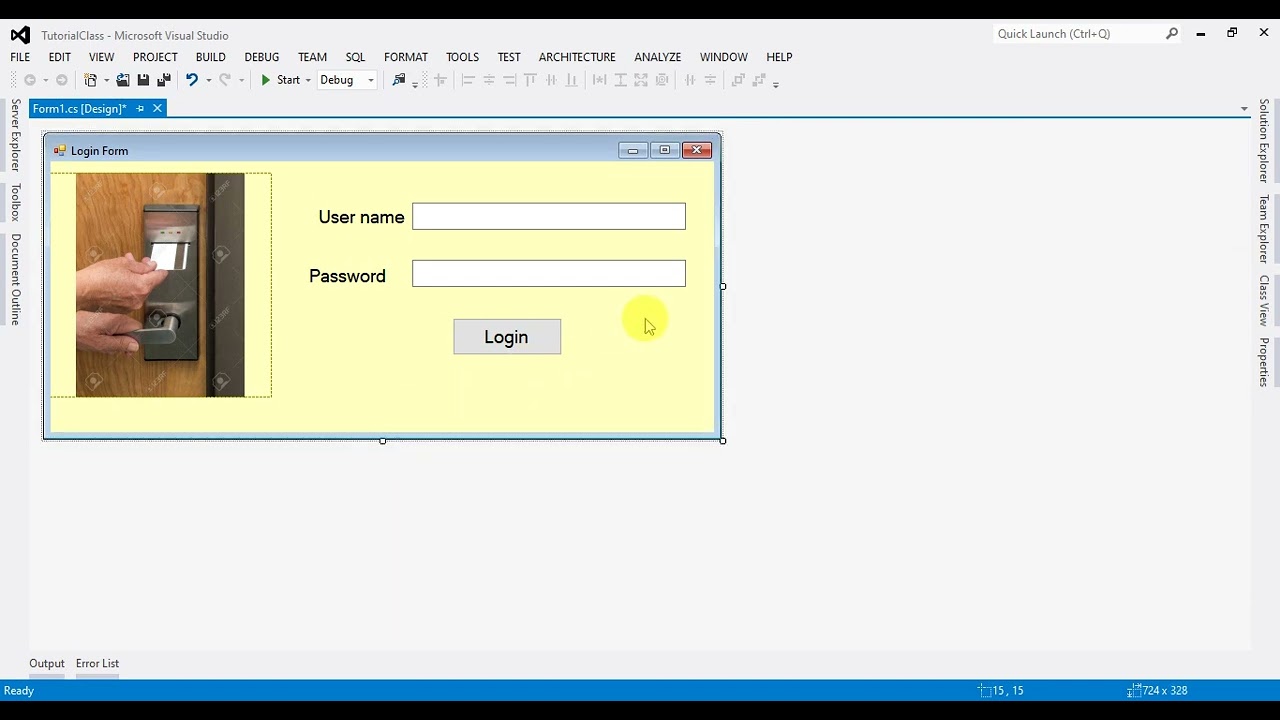Image resolution: width=1280 pixels, height=720 pixels.
Task: Save the current file with Save icon
Action: [x=143, y=80]
